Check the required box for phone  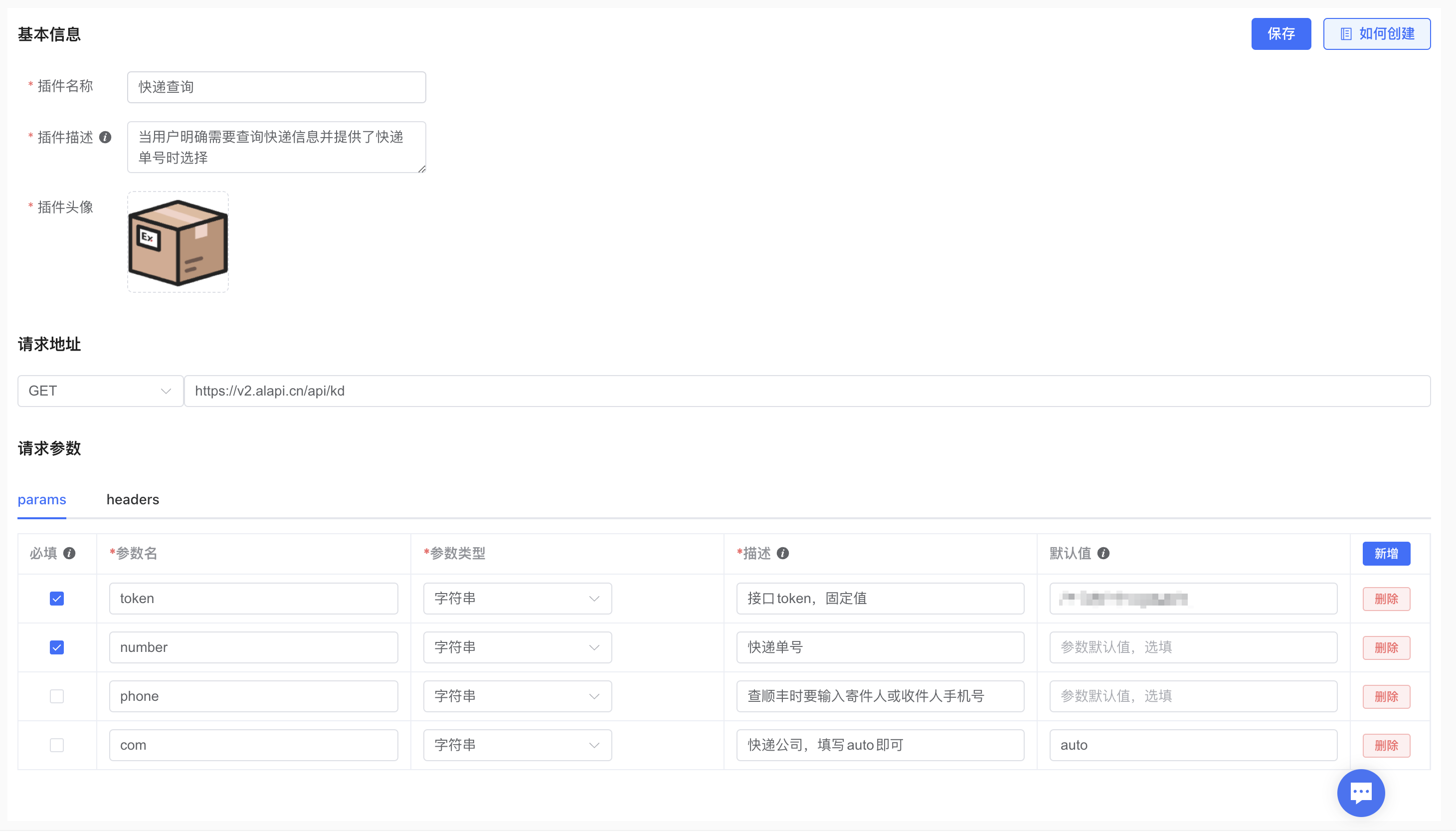pos(56,696)
